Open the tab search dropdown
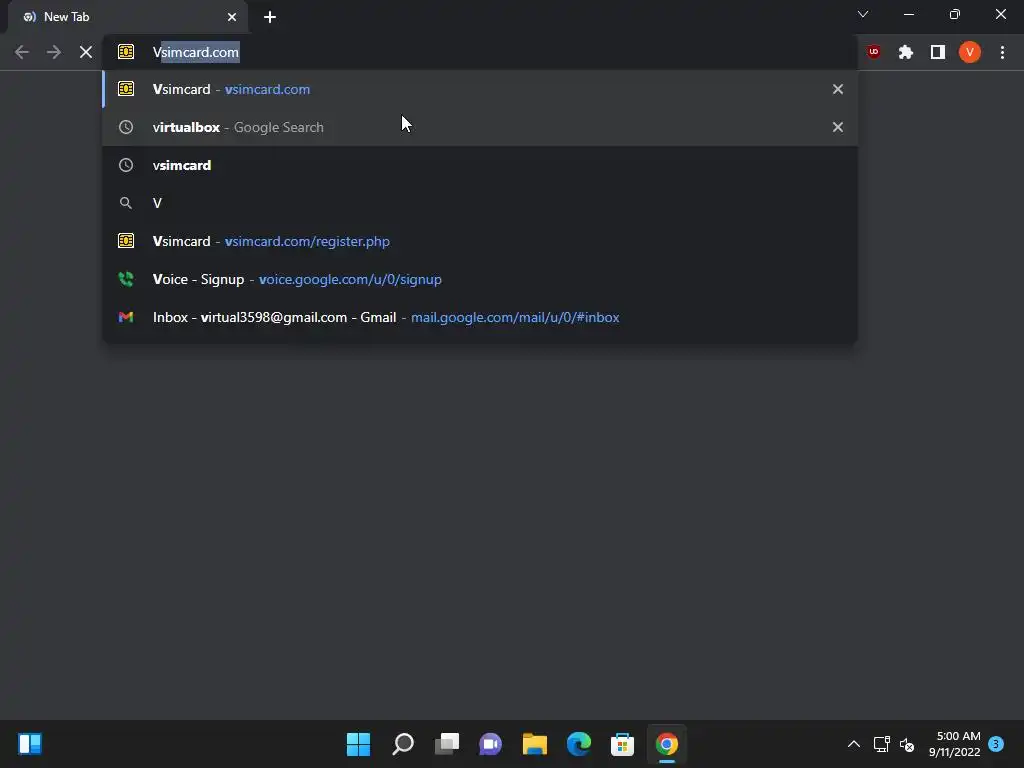 click(x=863, y=14)
